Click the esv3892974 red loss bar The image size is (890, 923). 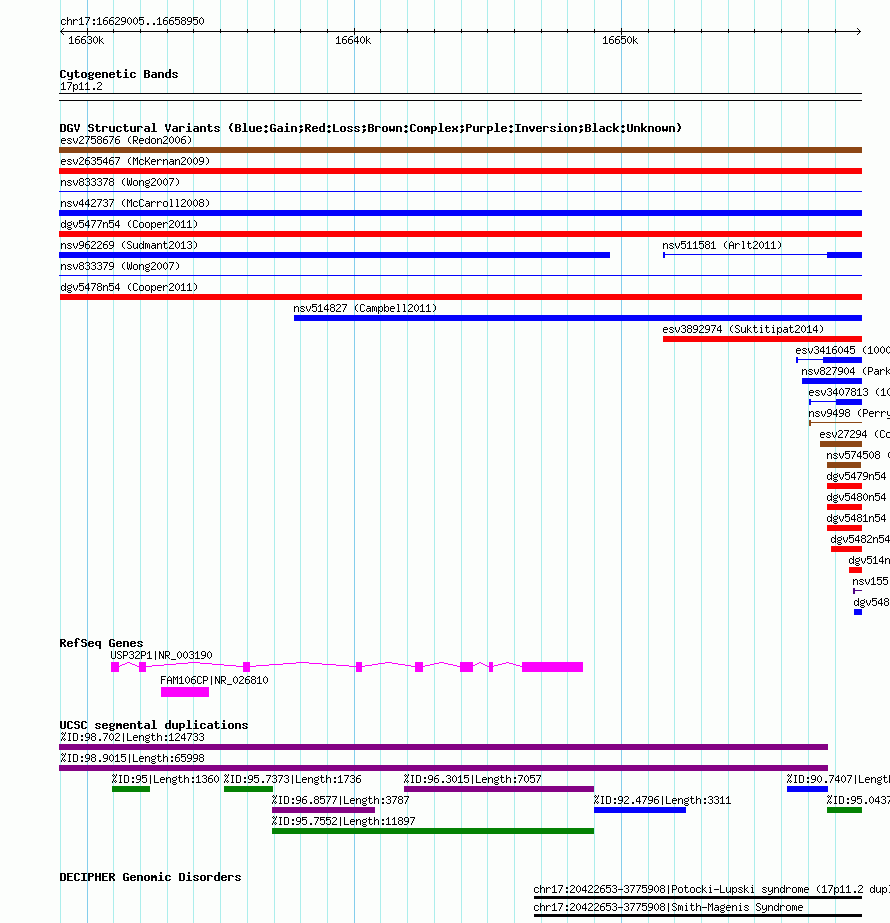(x=762, y=339)
